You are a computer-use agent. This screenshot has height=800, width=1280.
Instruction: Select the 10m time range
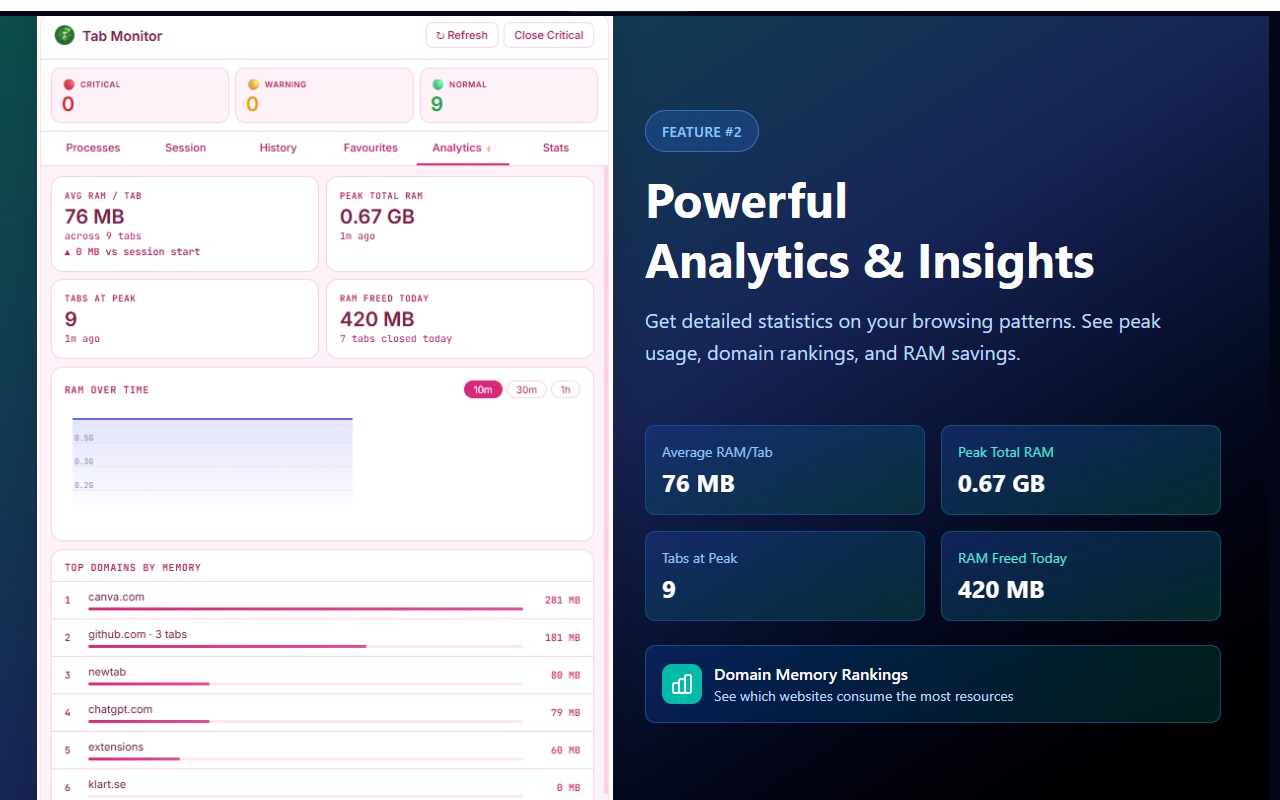click(483, 390)
